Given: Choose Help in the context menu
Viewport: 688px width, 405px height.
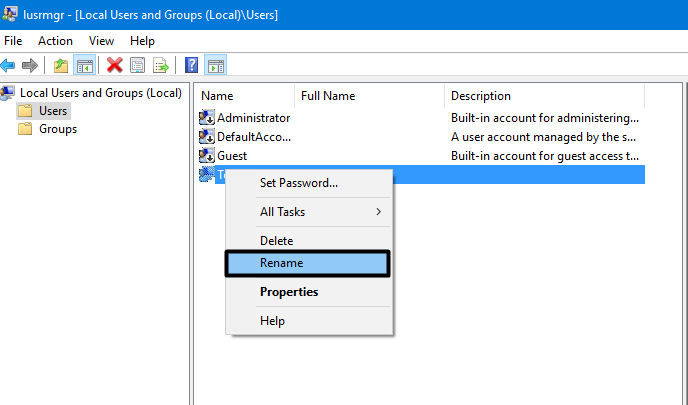Looking at the screenshot, I should 309,321.
